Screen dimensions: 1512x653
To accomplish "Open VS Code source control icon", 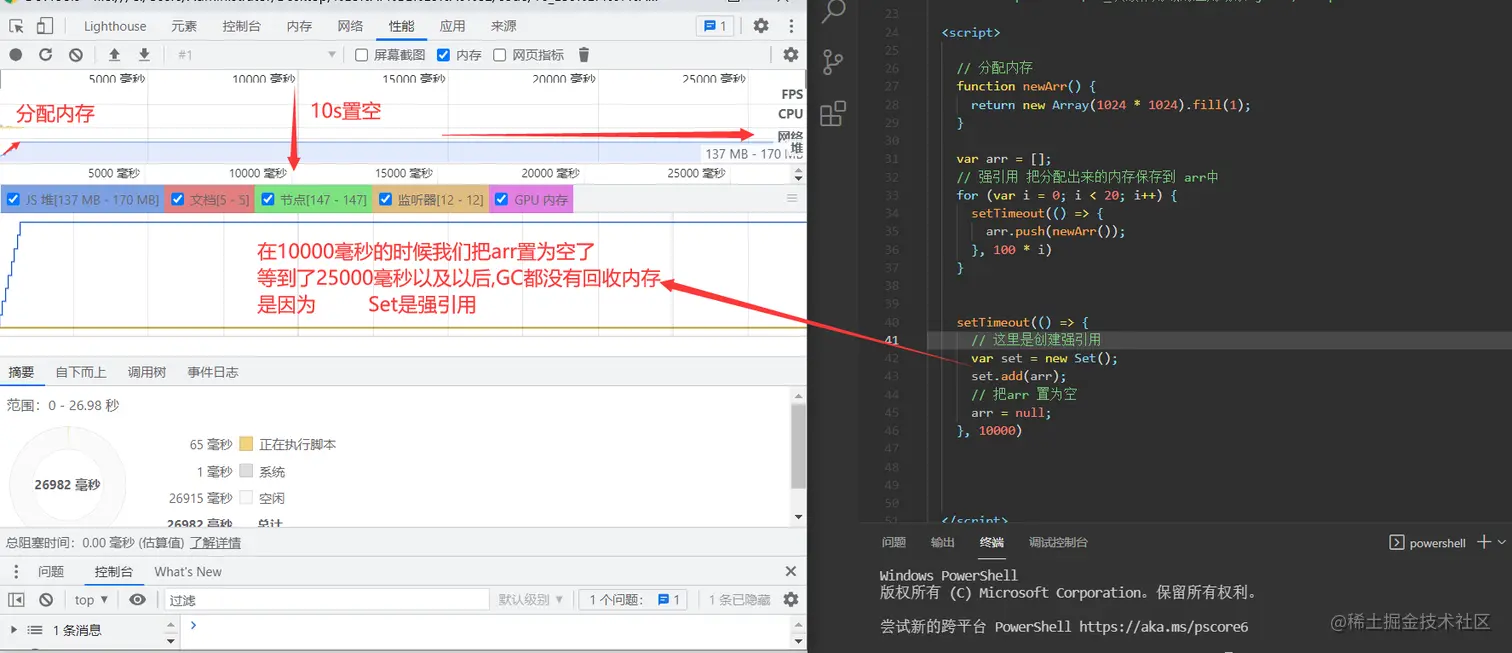I will (x=833, y=62).
